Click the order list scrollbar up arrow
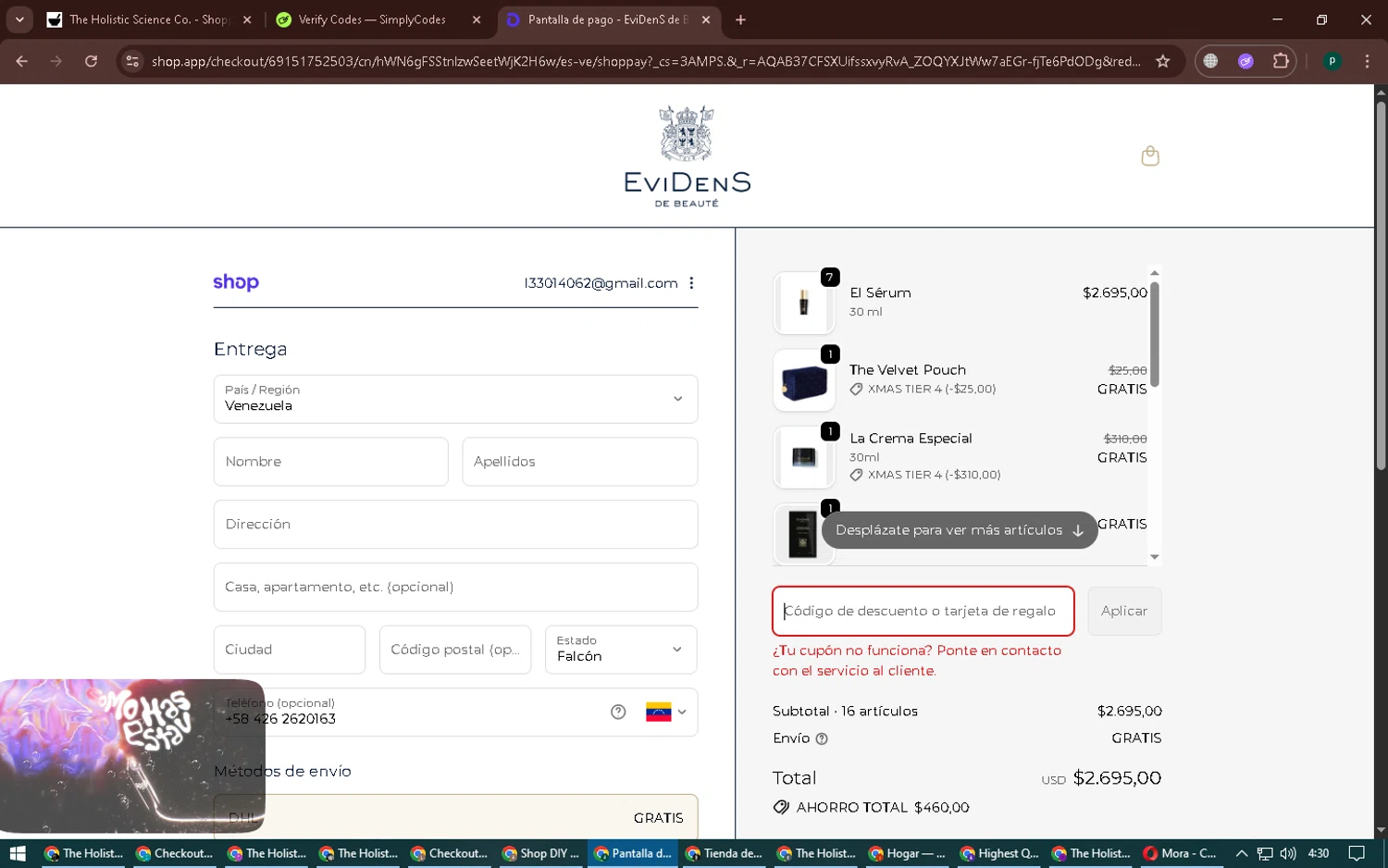Image resolution: width=1388 pixels, height=868 pixels. click(1154, 273)
